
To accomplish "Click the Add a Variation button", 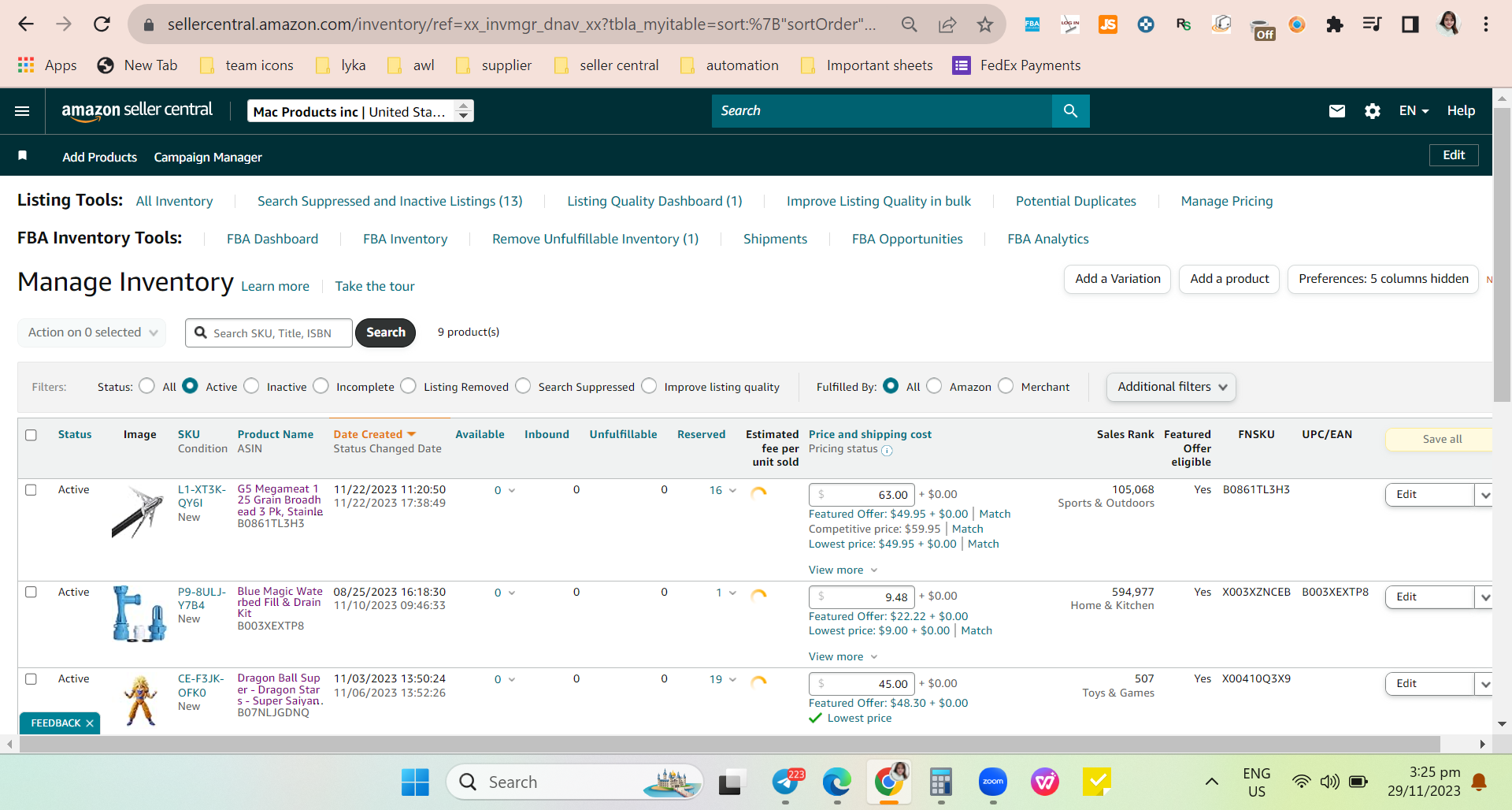I will 1117,279.
